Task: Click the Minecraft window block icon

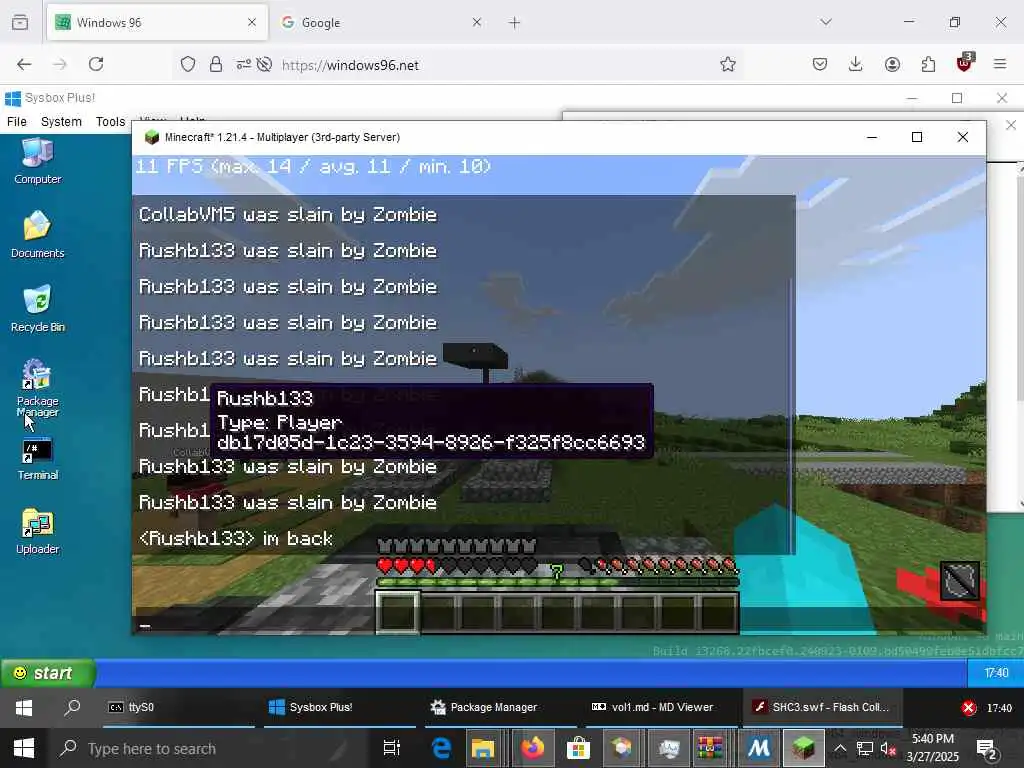Action: click(x=152, y=137)
